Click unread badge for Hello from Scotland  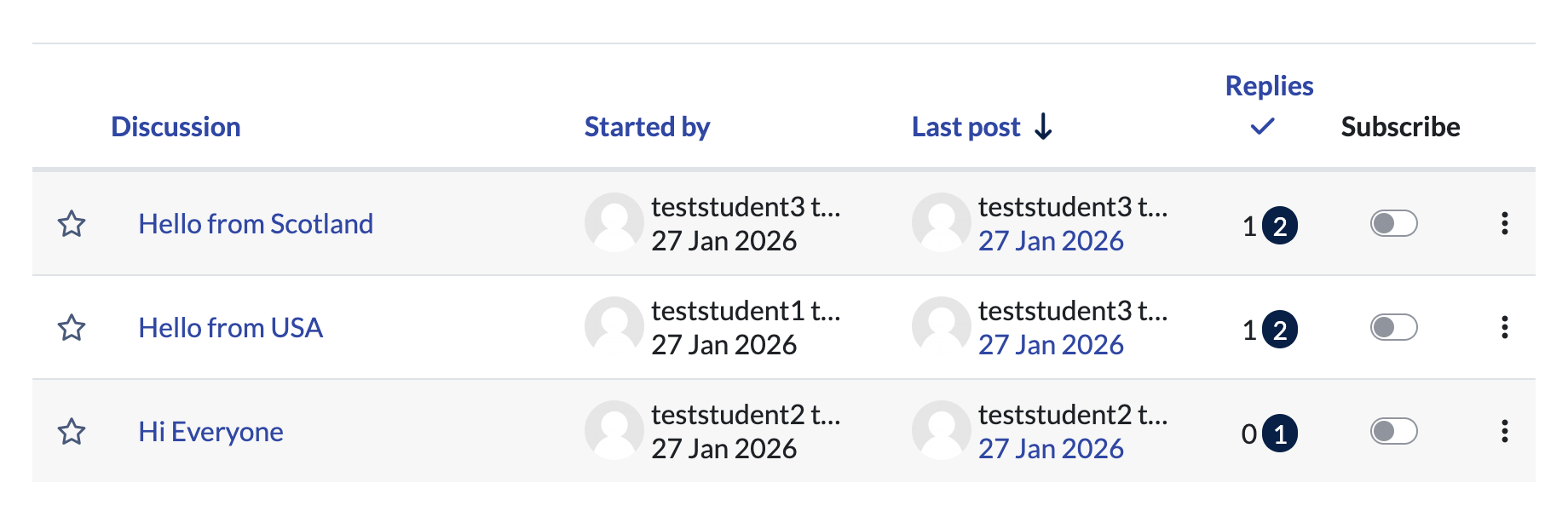coord(1280,226)
